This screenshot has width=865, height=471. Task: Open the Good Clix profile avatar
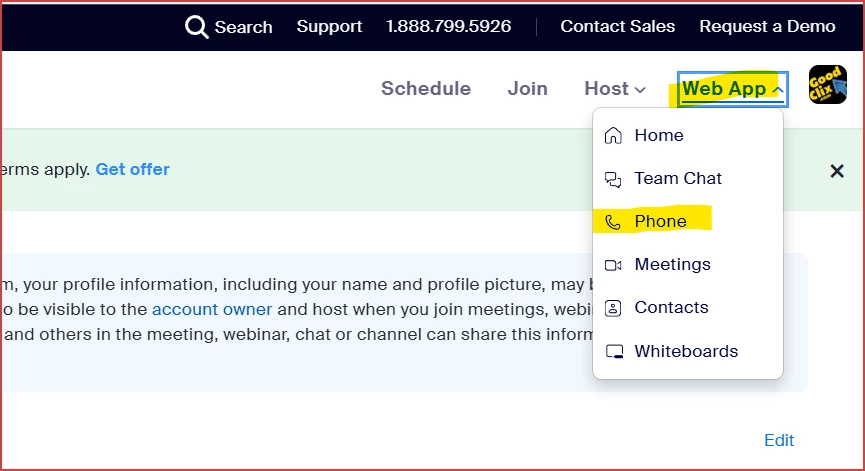pos(827,84)
